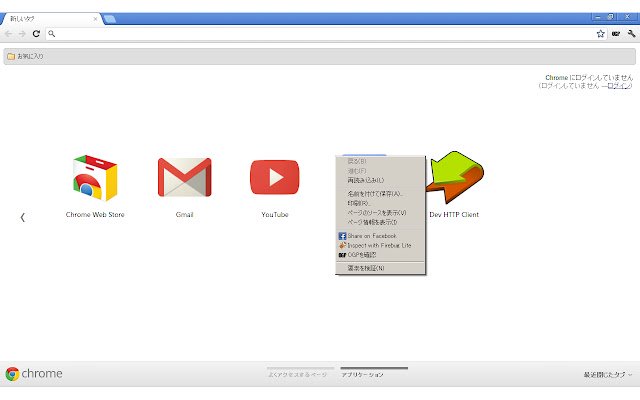Image resolution: width=640 pixels, height=400 pixels.
Task: Click the address bar input
Action: (324, 34)
